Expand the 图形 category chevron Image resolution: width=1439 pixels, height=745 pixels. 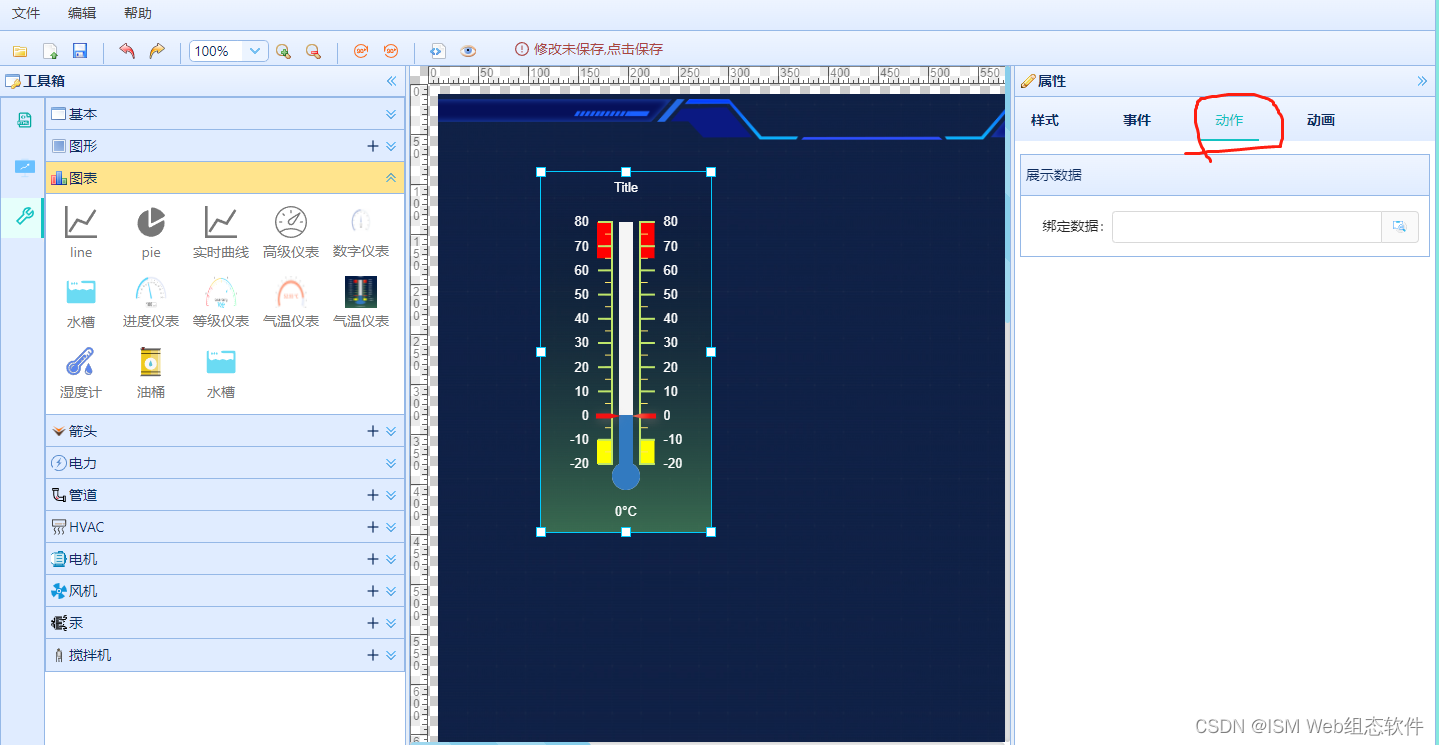pyautogui.click(x=391, y=147)
